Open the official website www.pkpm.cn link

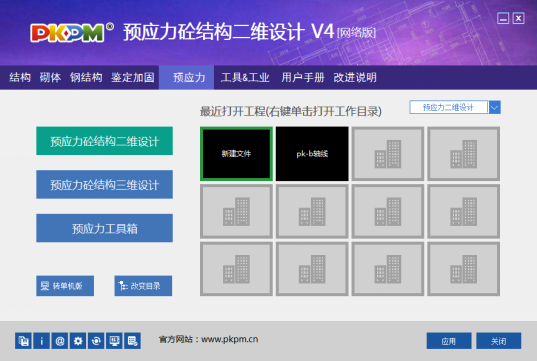tap(229, 339)
